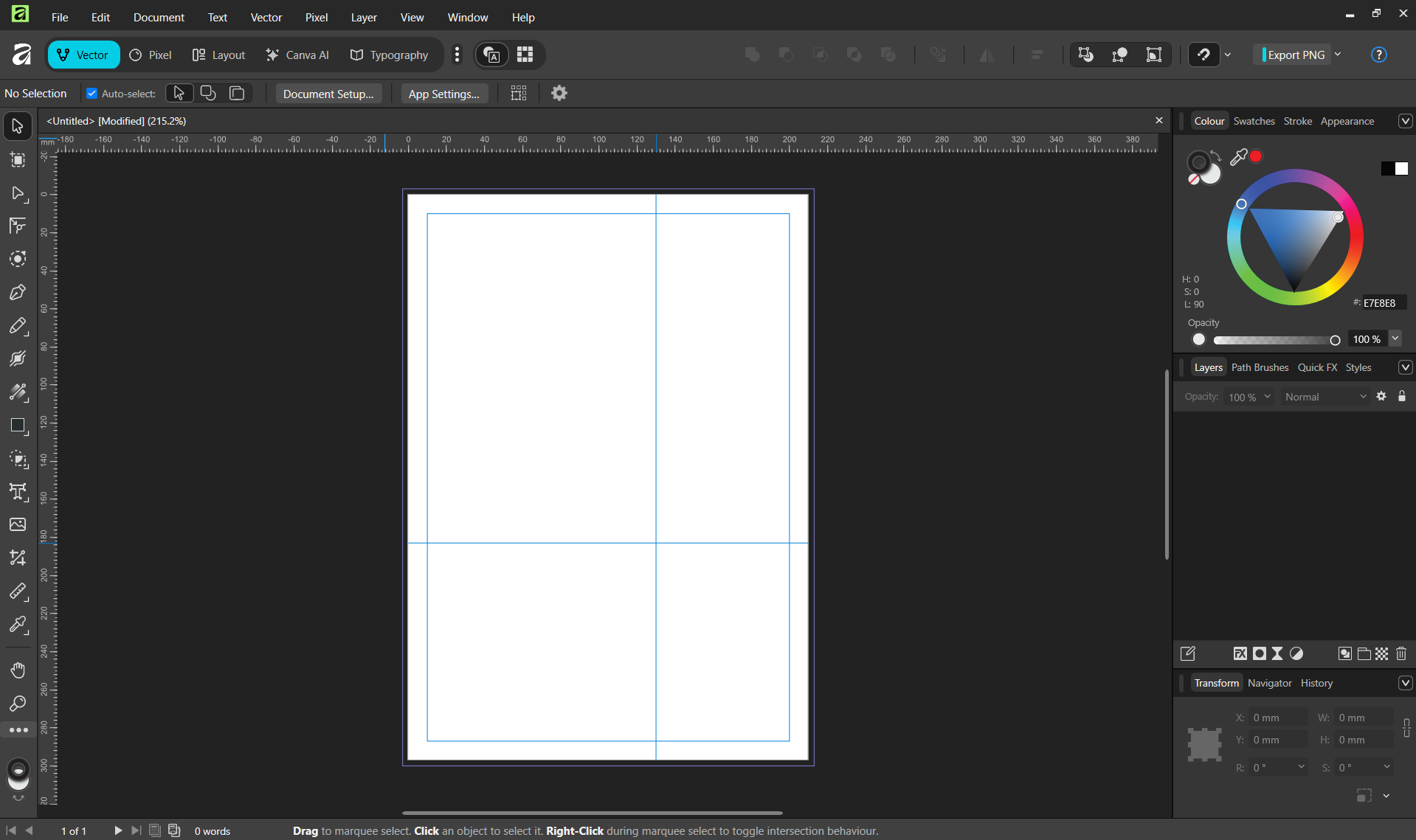This screenshot has height=840, width=1416.
Task: Click the colour opacity slider handle
Action: [1335, 340]
